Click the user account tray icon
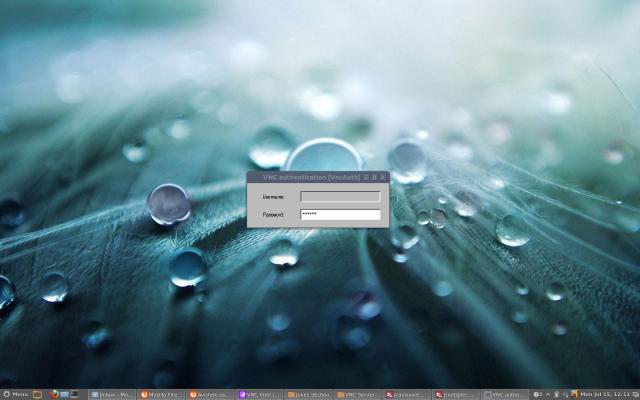The height and width of the screenshot is (400, 640). coord(557,394)
